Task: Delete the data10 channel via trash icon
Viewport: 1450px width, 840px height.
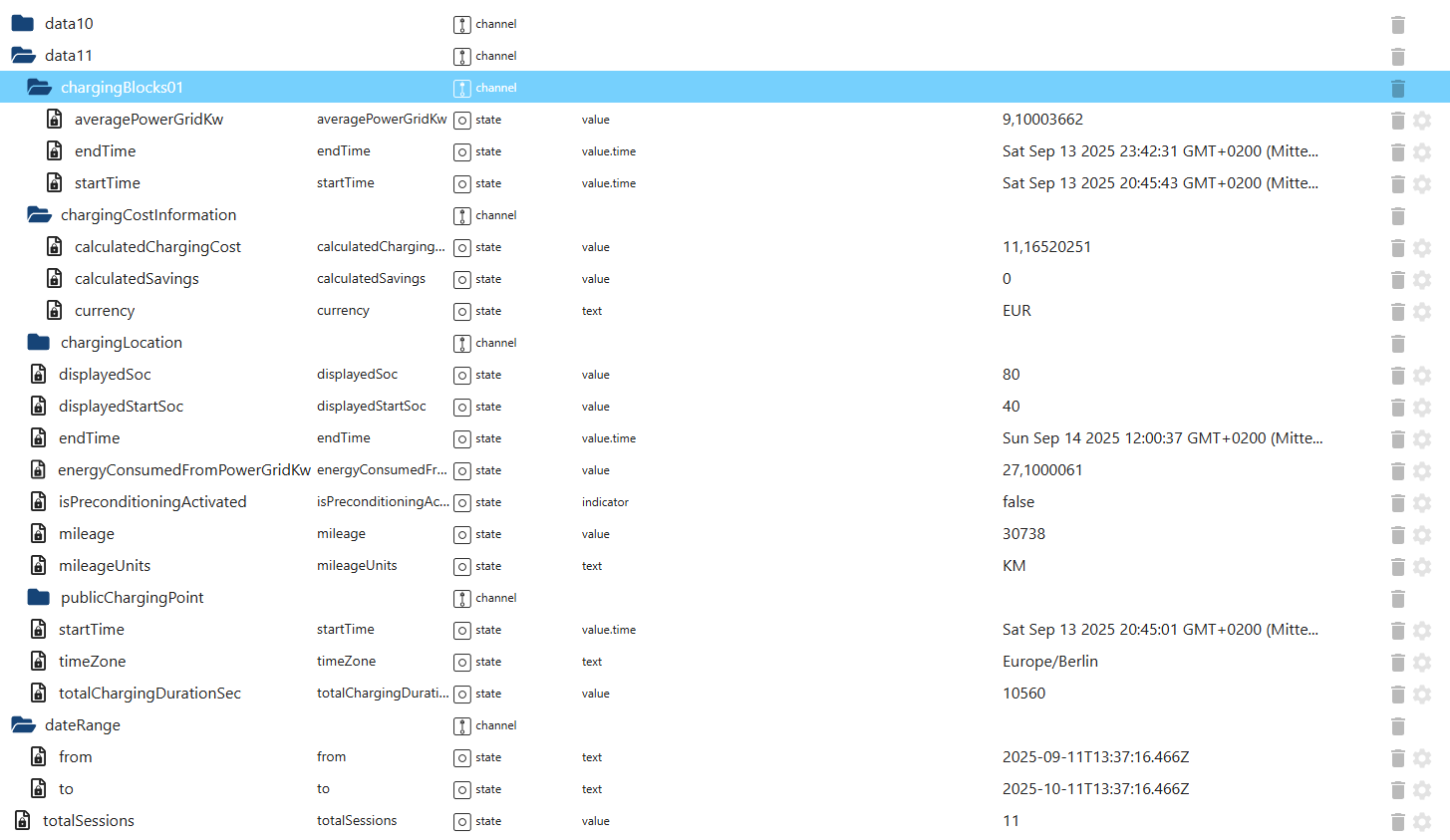Action: [1397, 25]
